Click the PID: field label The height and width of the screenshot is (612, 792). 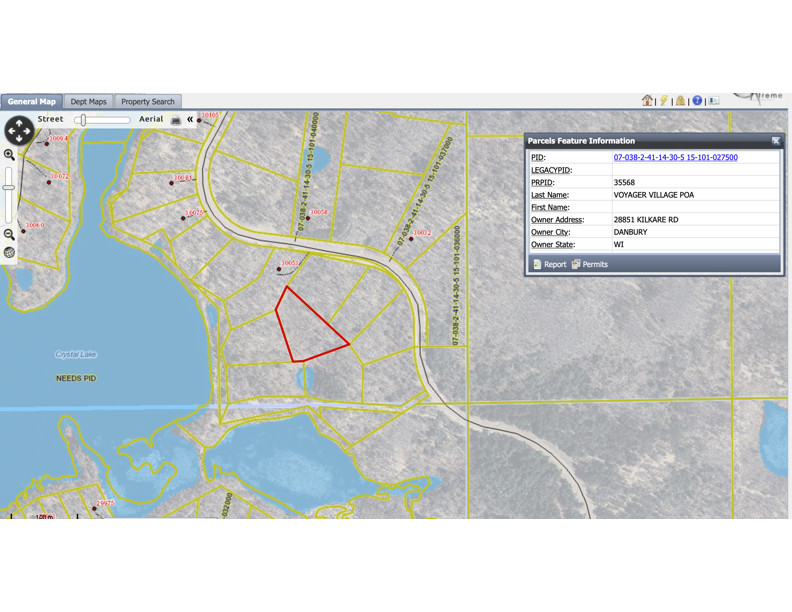538,158
